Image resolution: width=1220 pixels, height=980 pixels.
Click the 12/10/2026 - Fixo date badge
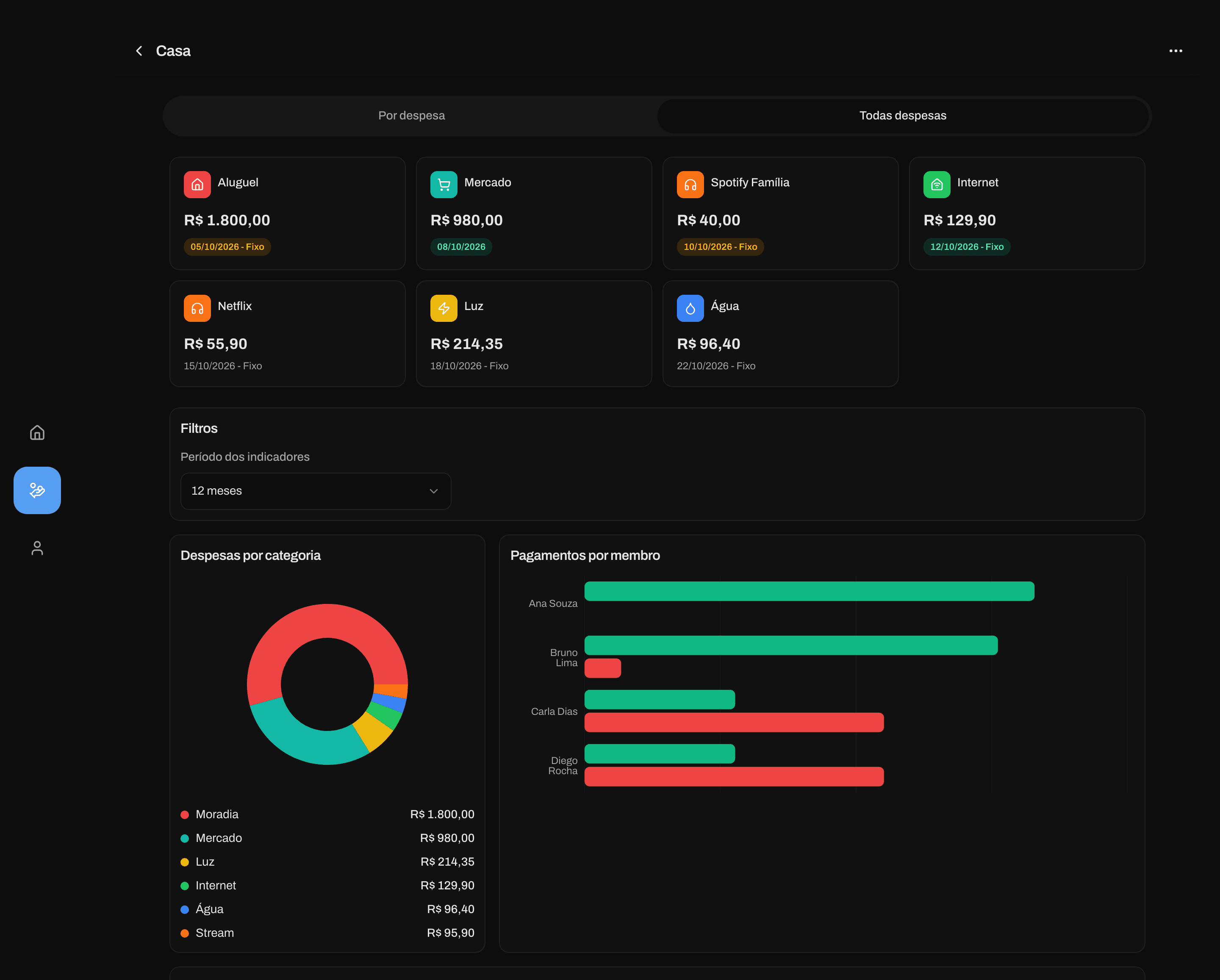click(967, 247)
